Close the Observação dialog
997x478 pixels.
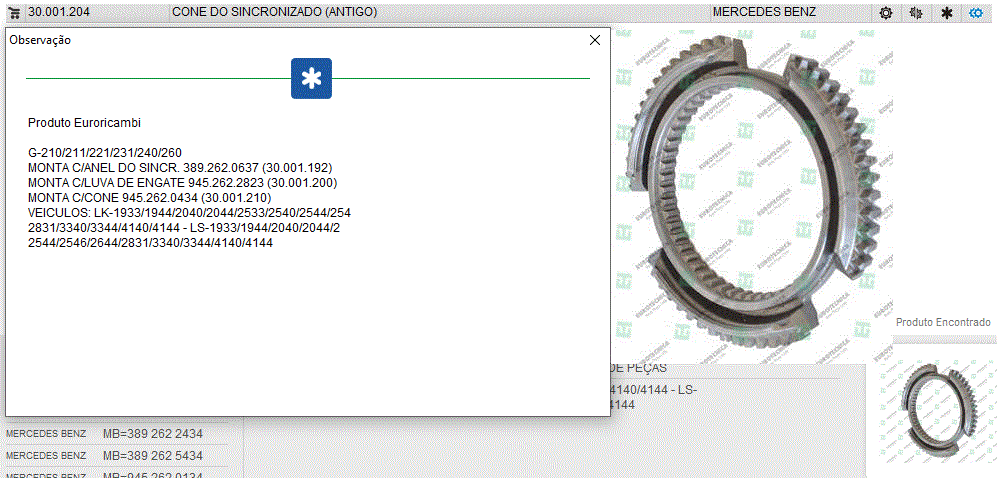click(x=595, y=40)
